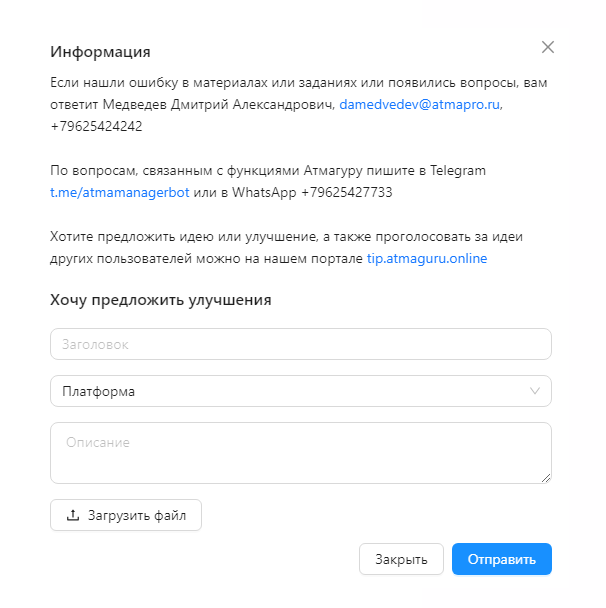Screen dimensions: 606x608
Task: Click the word WhatsApp in the text
Action: (x=264, y=192)
